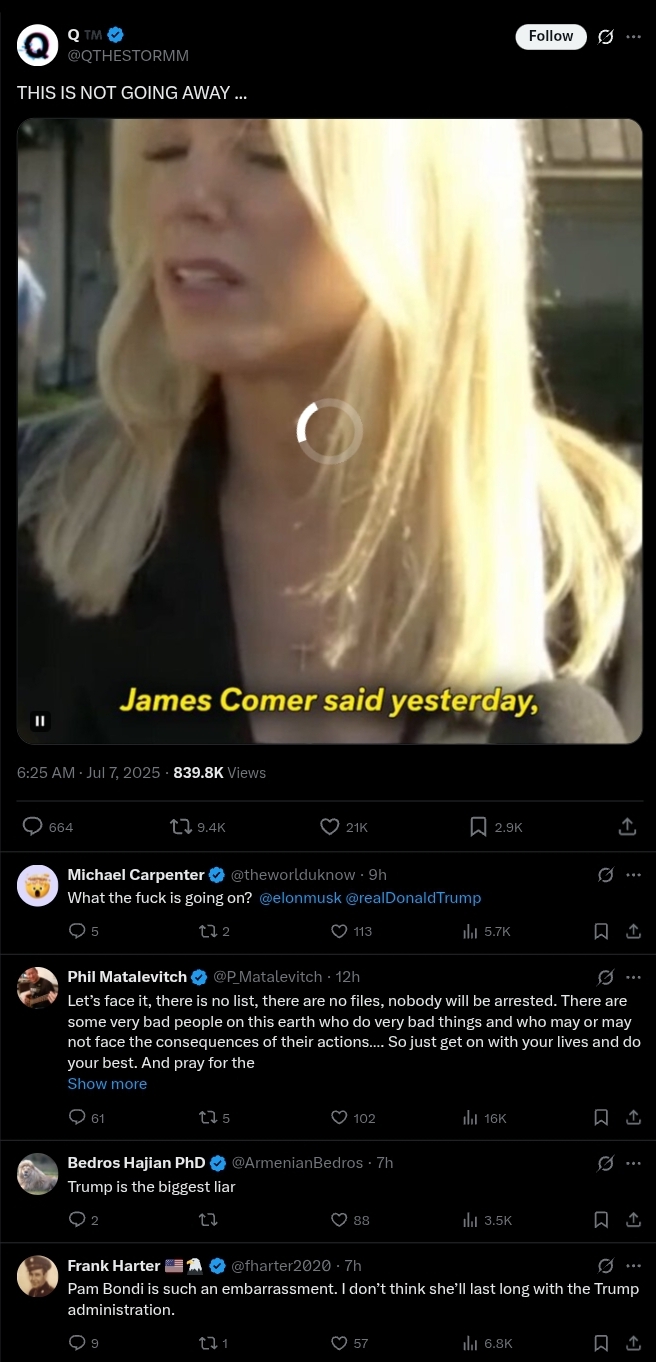Image resolution: width=656 pixels, height=1362 pixels.
Task: Repost Bedros Hajian PhD's reply
Action: (209, 1220)
